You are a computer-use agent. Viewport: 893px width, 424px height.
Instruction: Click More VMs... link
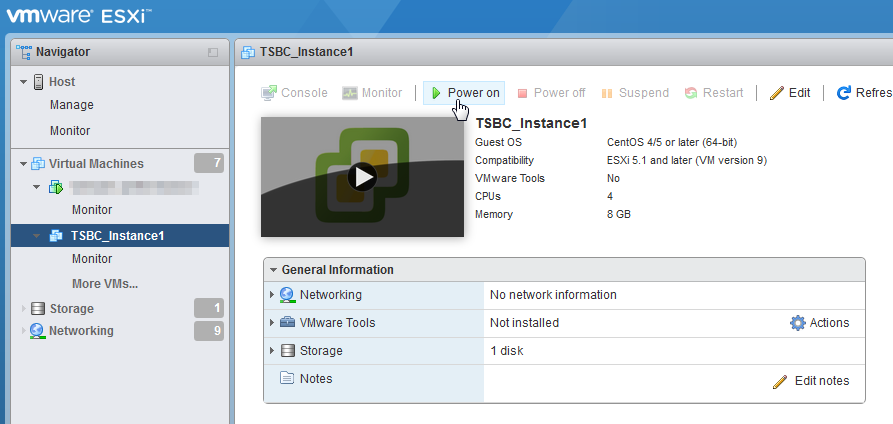point(105,283)
